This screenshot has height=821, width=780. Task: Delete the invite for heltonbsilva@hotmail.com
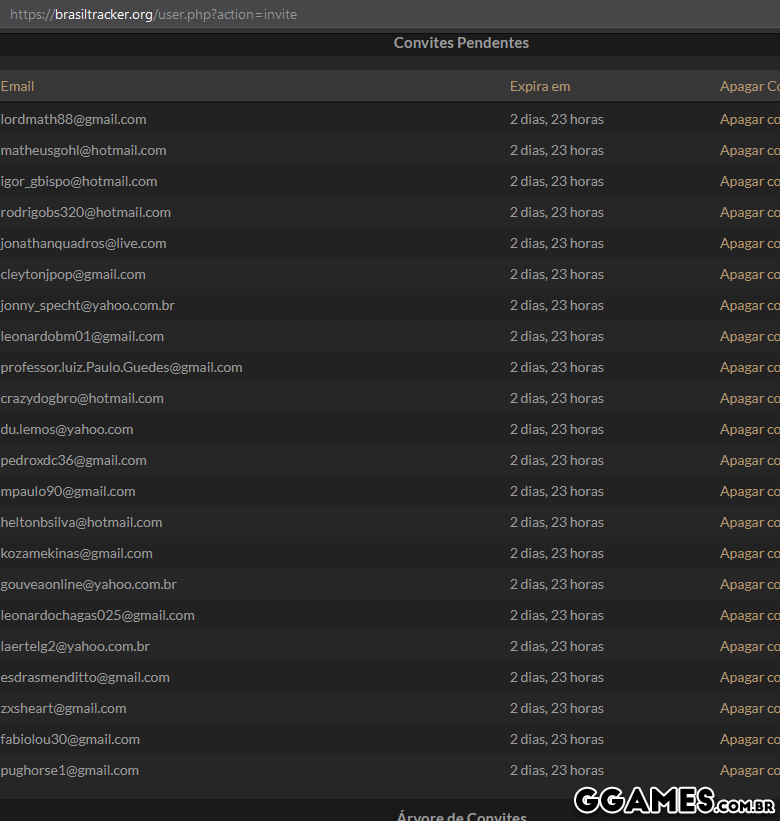coord(749,522)
